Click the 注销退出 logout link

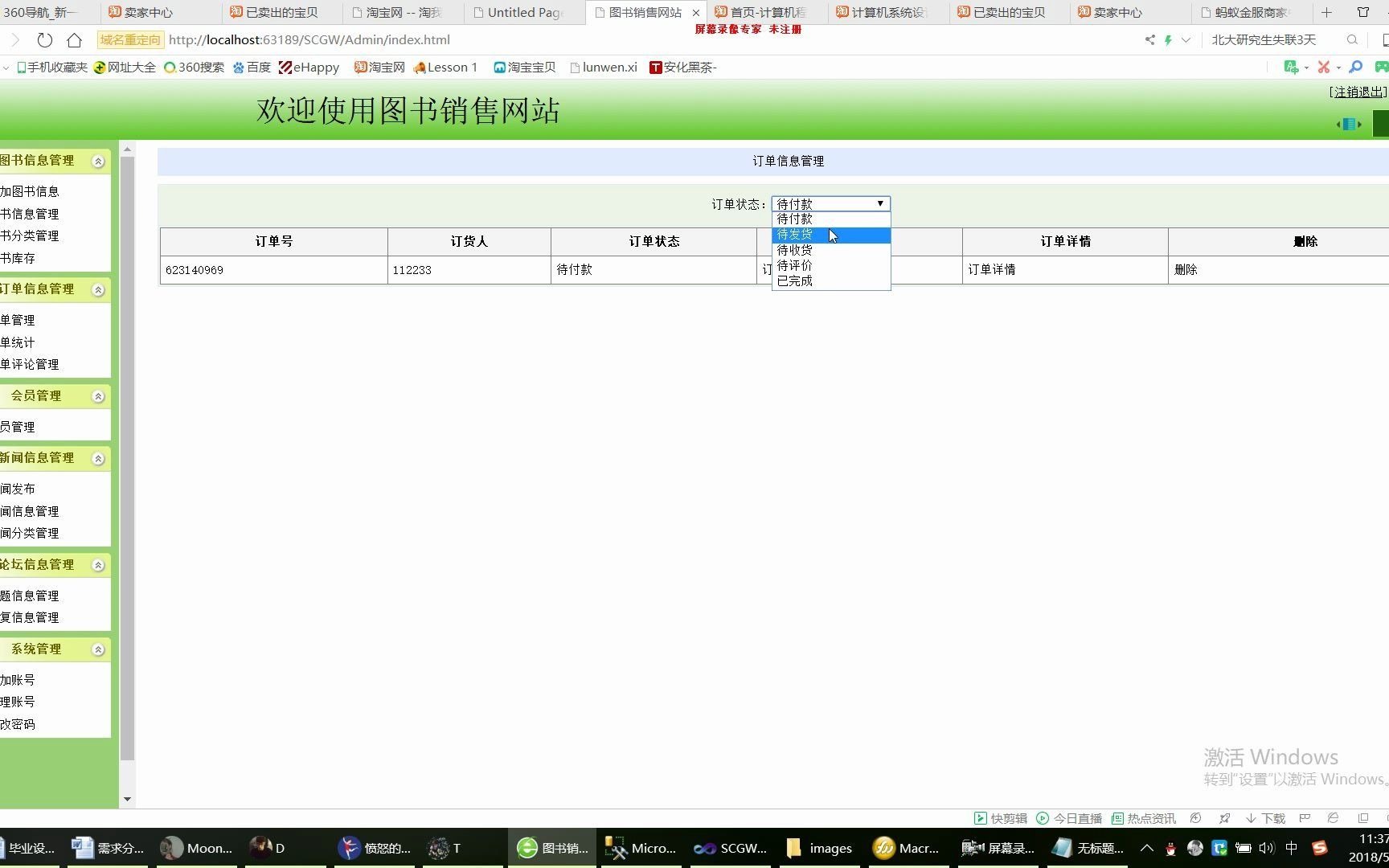tap(1358, 92)
